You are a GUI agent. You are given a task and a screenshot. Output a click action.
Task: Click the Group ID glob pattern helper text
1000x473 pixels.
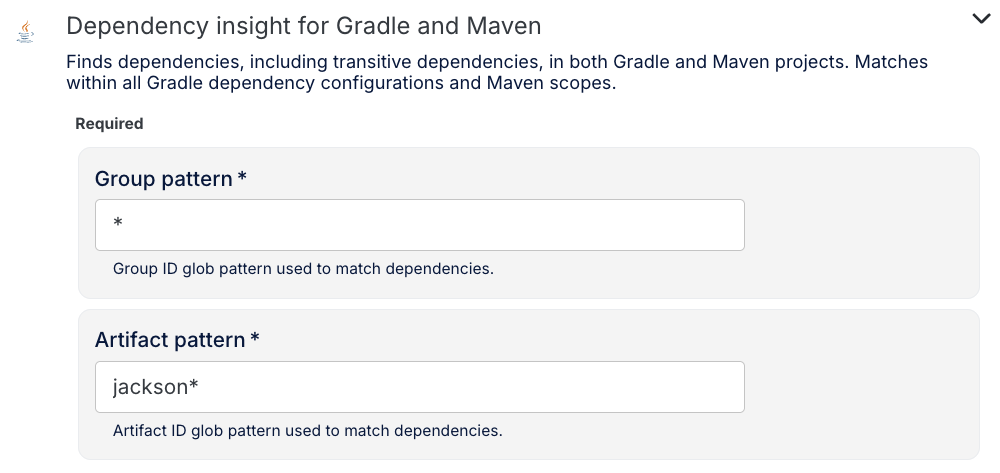[x=303, y=269]
